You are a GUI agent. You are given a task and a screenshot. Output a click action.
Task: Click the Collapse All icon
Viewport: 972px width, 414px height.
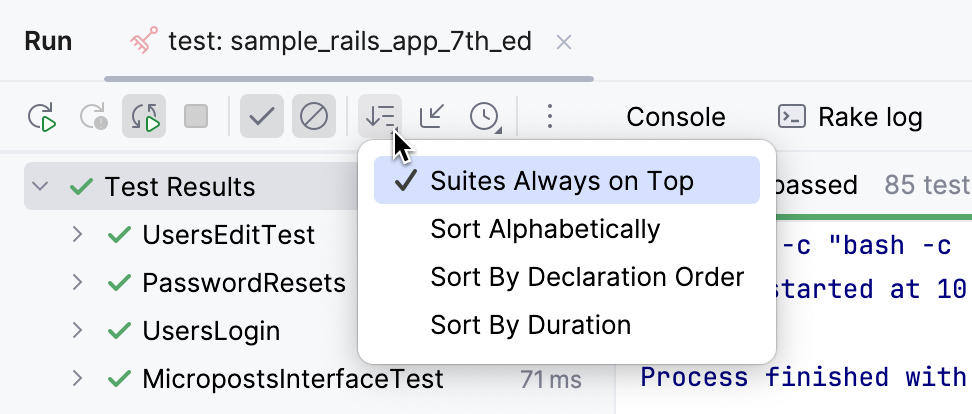[432, 117]
